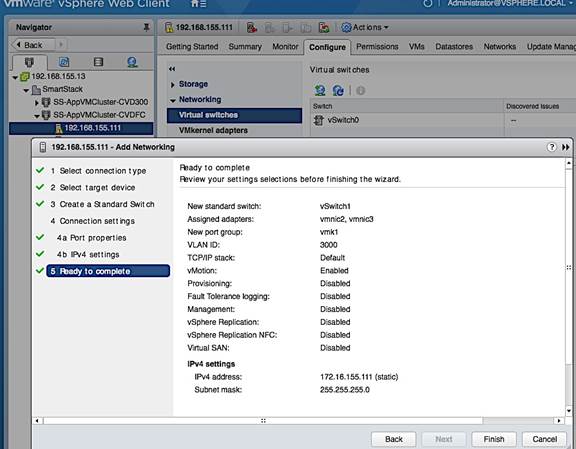The height and width of the screenshot is (449, 576).
Task: Click vMotion Enabled value
Action: [x=334, y=270]
